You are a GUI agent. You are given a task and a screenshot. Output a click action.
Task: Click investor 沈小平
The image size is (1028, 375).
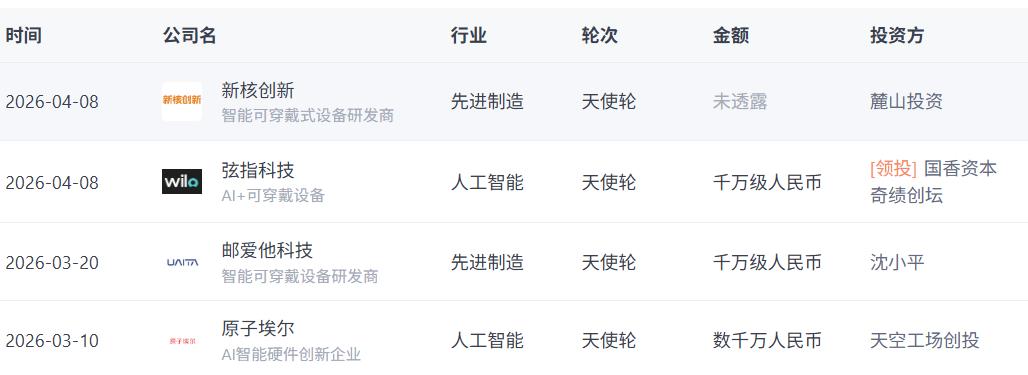tap(897, 263)
